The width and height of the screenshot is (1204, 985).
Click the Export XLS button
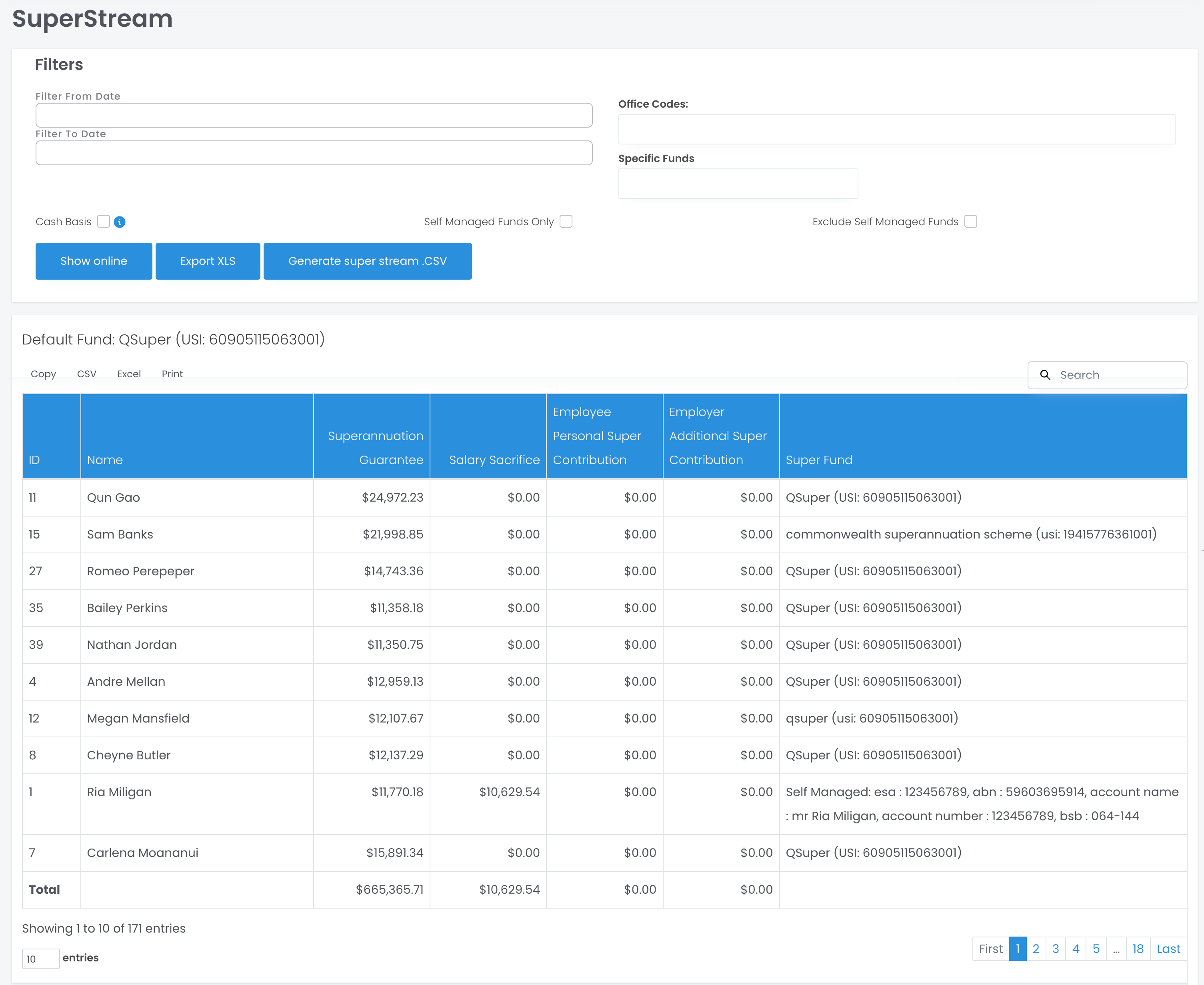click(208, 261)
